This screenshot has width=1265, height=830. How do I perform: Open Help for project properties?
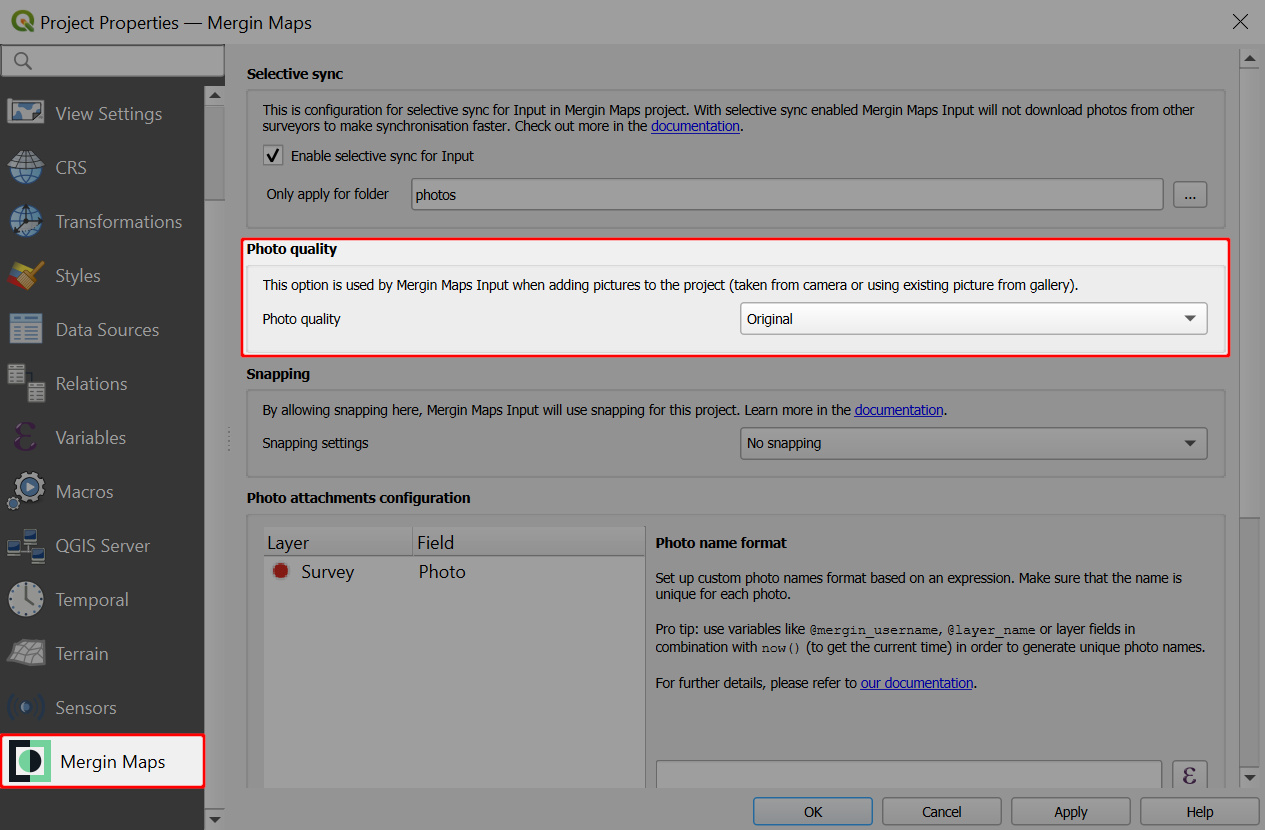(x=1200, y=811)
